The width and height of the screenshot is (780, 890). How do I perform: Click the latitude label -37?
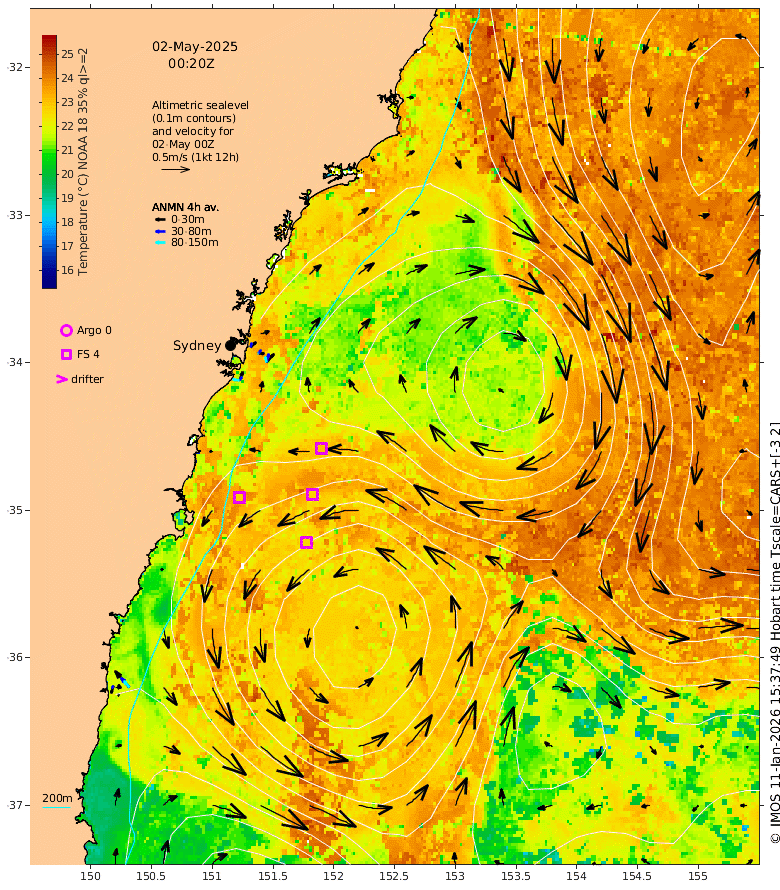[15, 805]
